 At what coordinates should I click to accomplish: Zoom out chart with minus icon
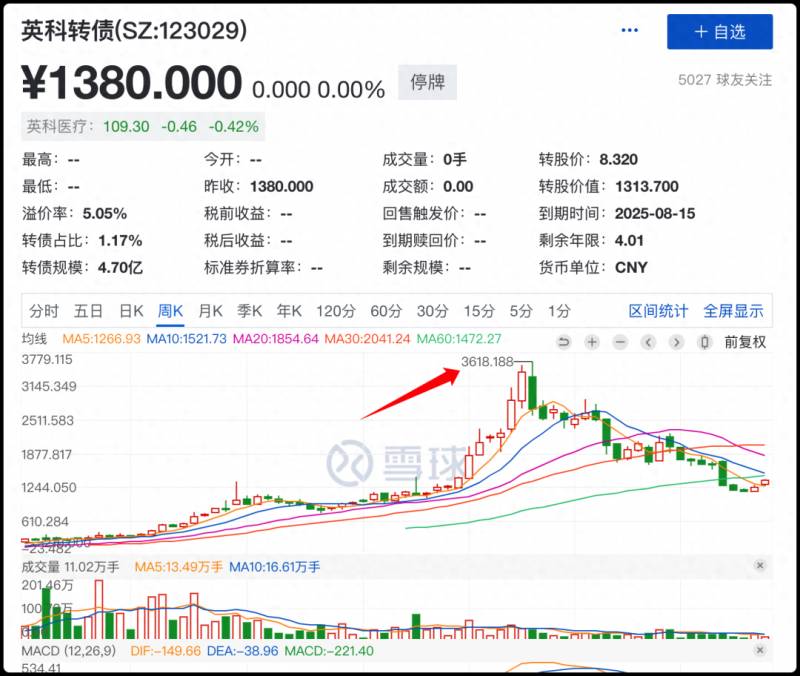(x=620, y=342)
